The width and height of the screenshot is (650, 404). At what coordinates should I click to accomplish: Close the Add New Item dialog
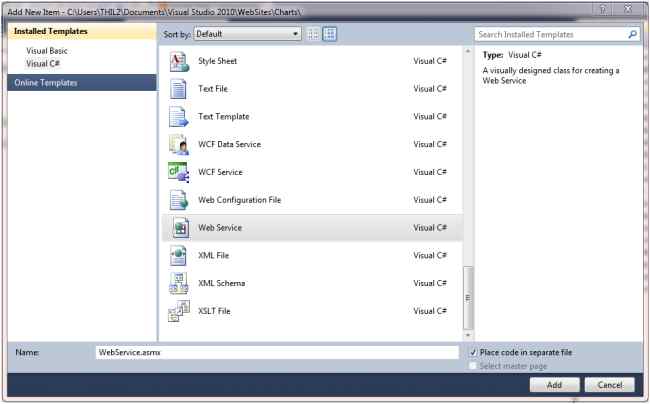click(628, 9)
